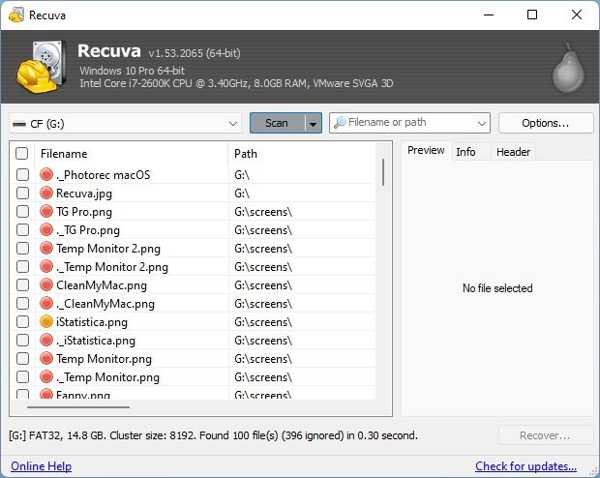
Task: Click the red status dot beside TG Pro.png
Action: (x=46, y=211)
